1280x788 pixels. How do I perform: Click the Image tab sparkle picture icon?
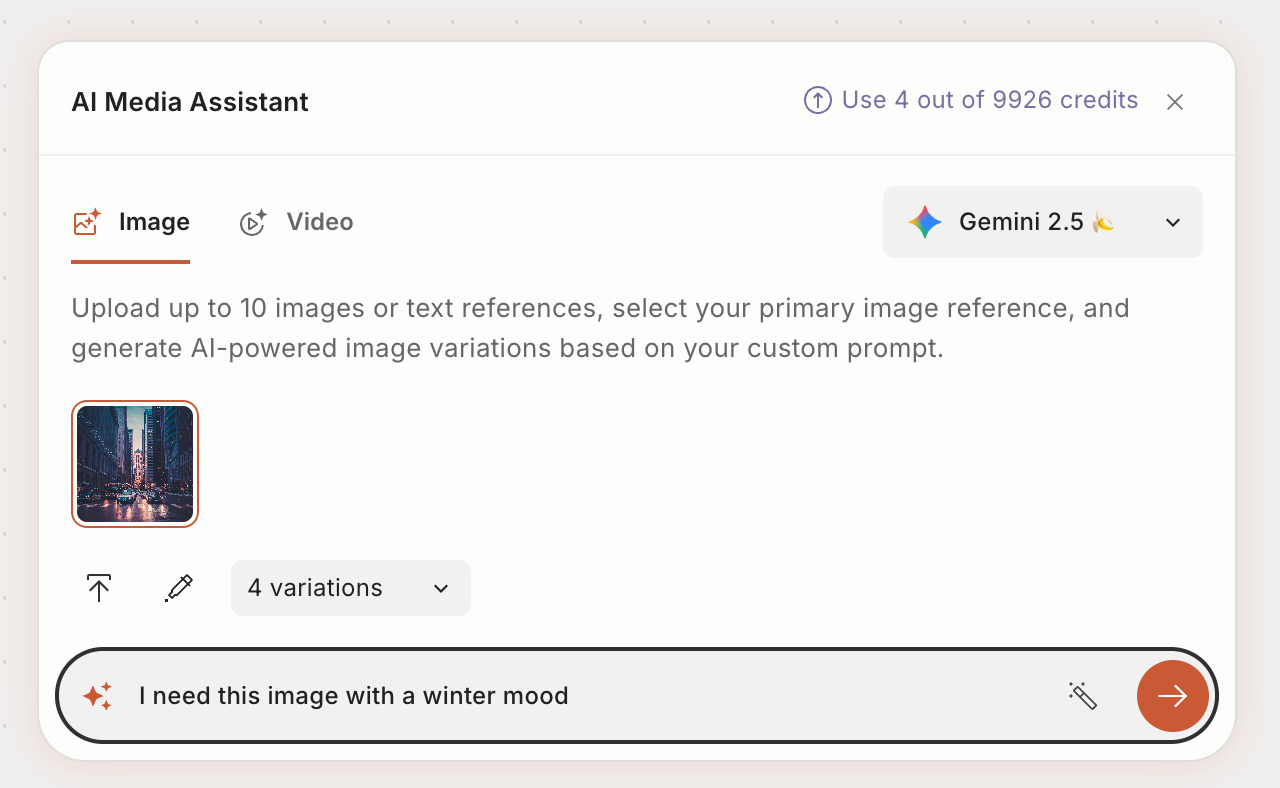pos(87,222)
